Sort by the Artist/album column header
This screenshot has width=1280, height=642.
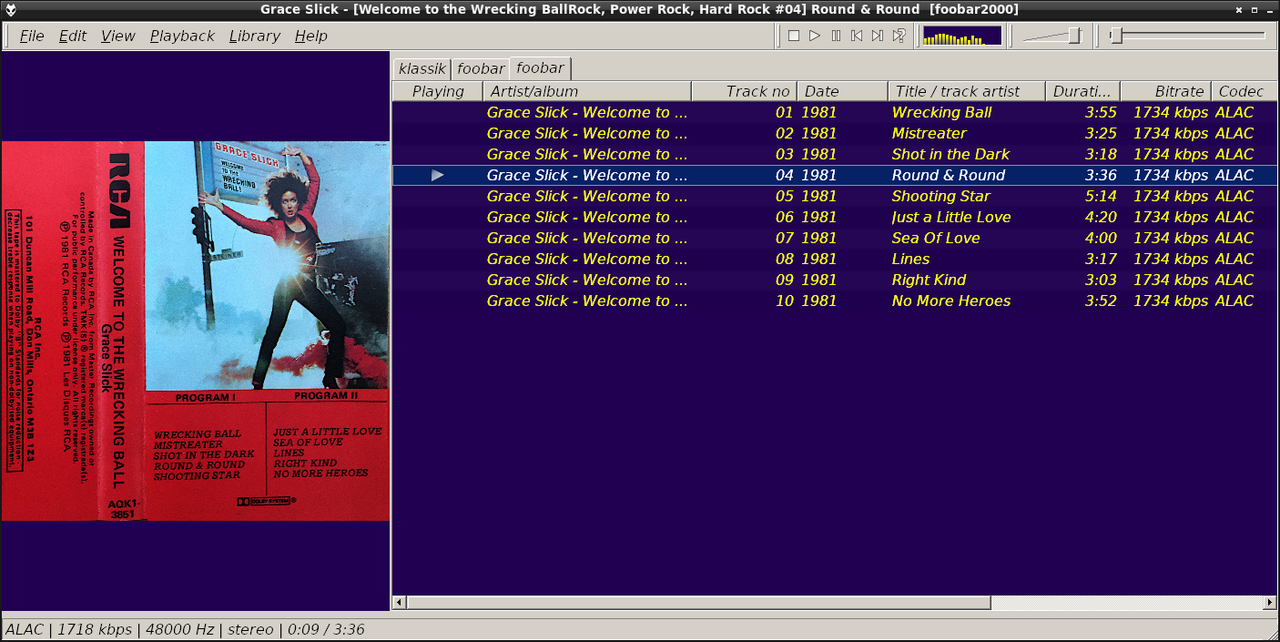[x=587, y=91]
